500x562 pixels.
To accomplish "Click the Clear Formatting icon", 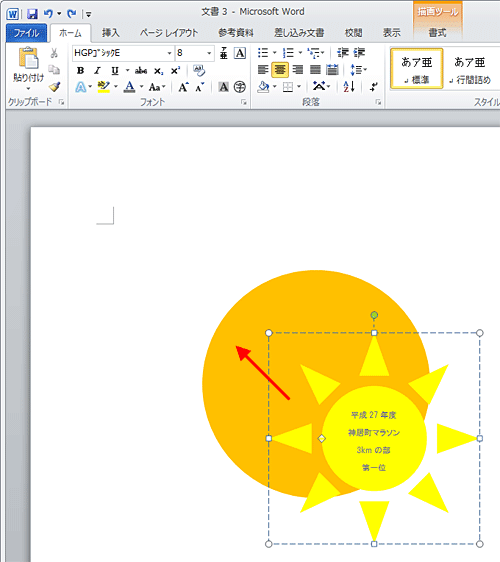I will (x=199, y=70).
